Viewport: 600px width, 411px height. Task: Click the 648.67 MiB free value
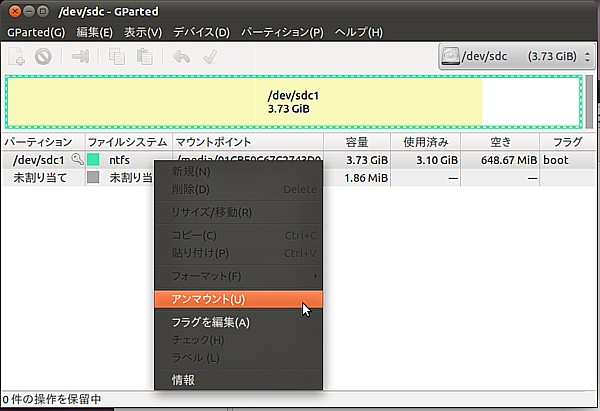(x=509, y=160)
